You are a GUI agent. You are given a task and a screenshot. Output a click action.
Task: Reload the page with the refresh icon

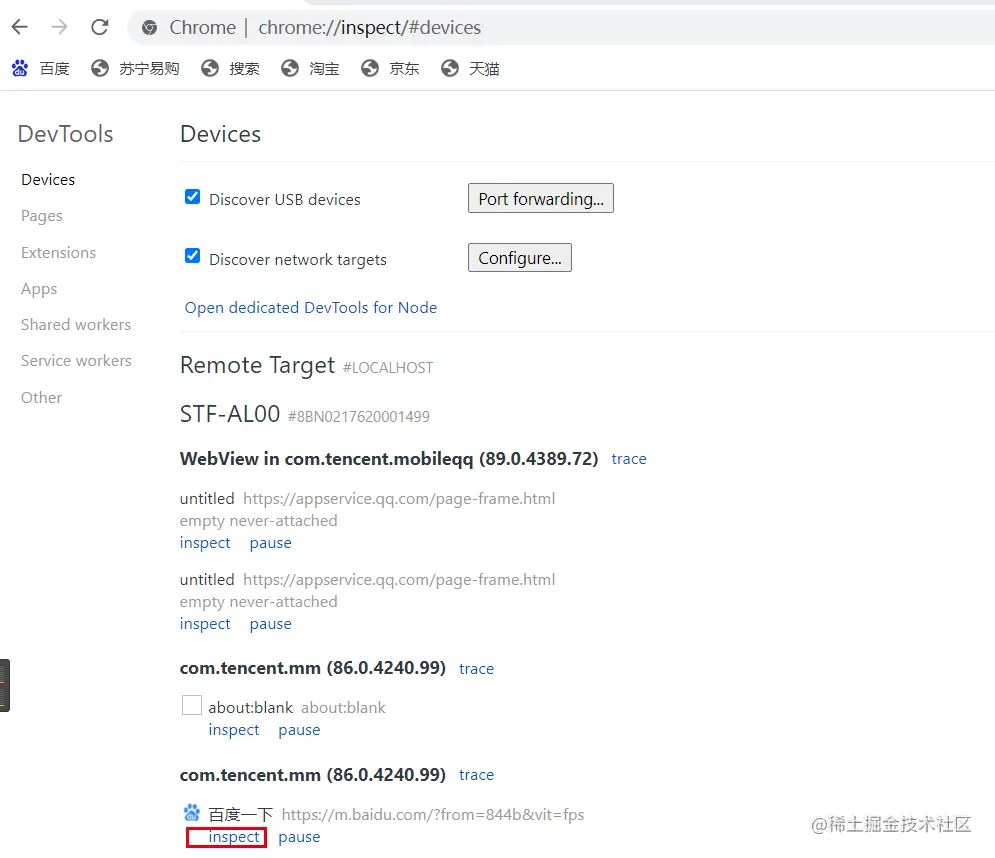[x=100, y=27]
